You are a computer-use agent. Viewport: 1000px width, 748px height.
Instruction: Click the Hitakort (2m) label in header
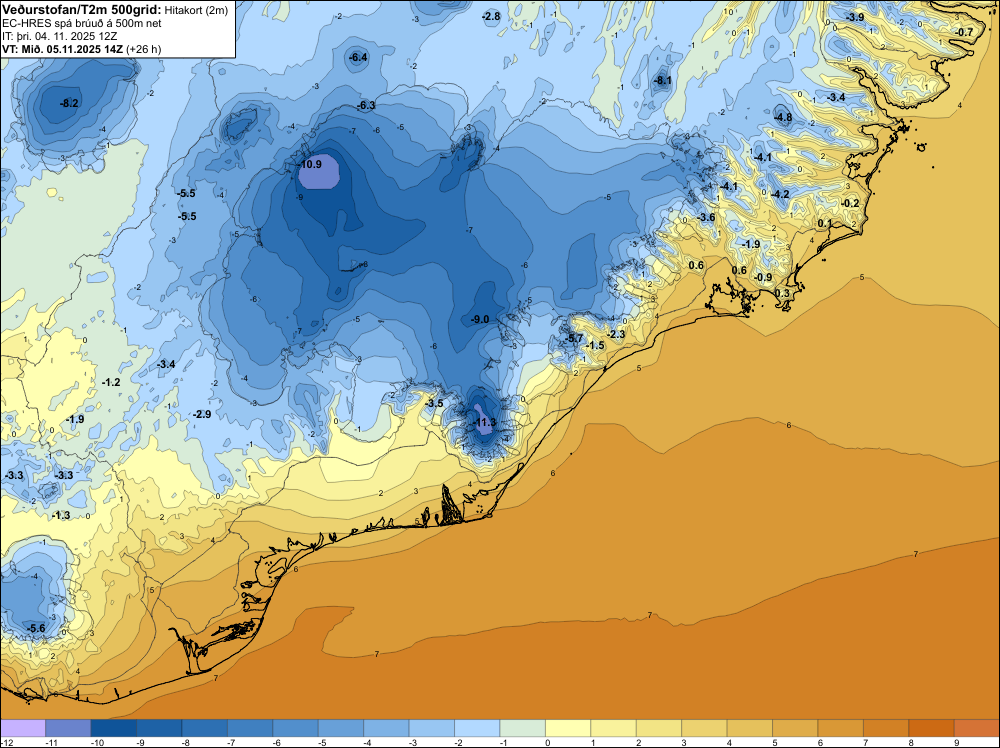click(x=196, y=10)
